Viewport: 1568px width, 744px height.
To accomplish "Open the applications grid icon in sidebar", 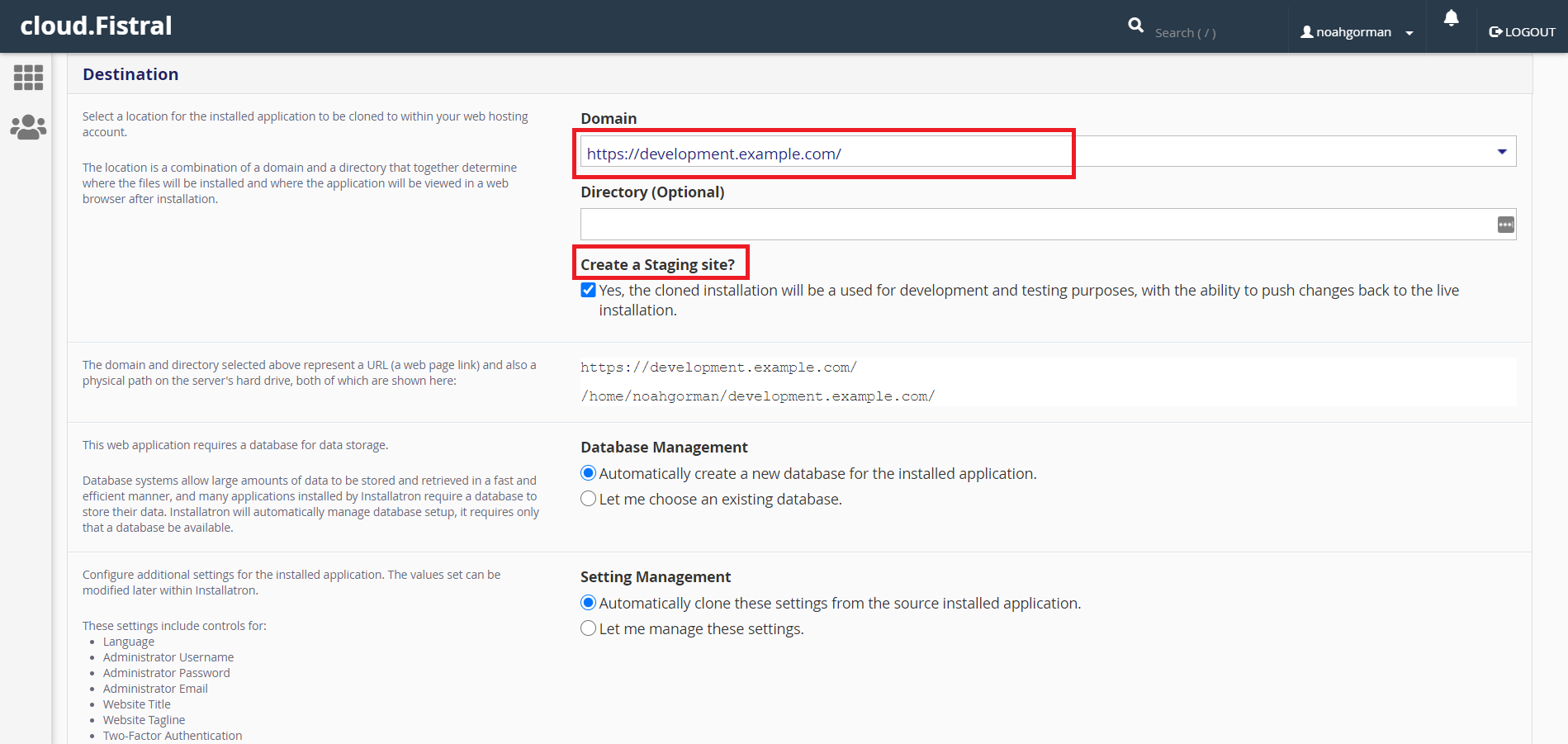I will pos(28,78).
